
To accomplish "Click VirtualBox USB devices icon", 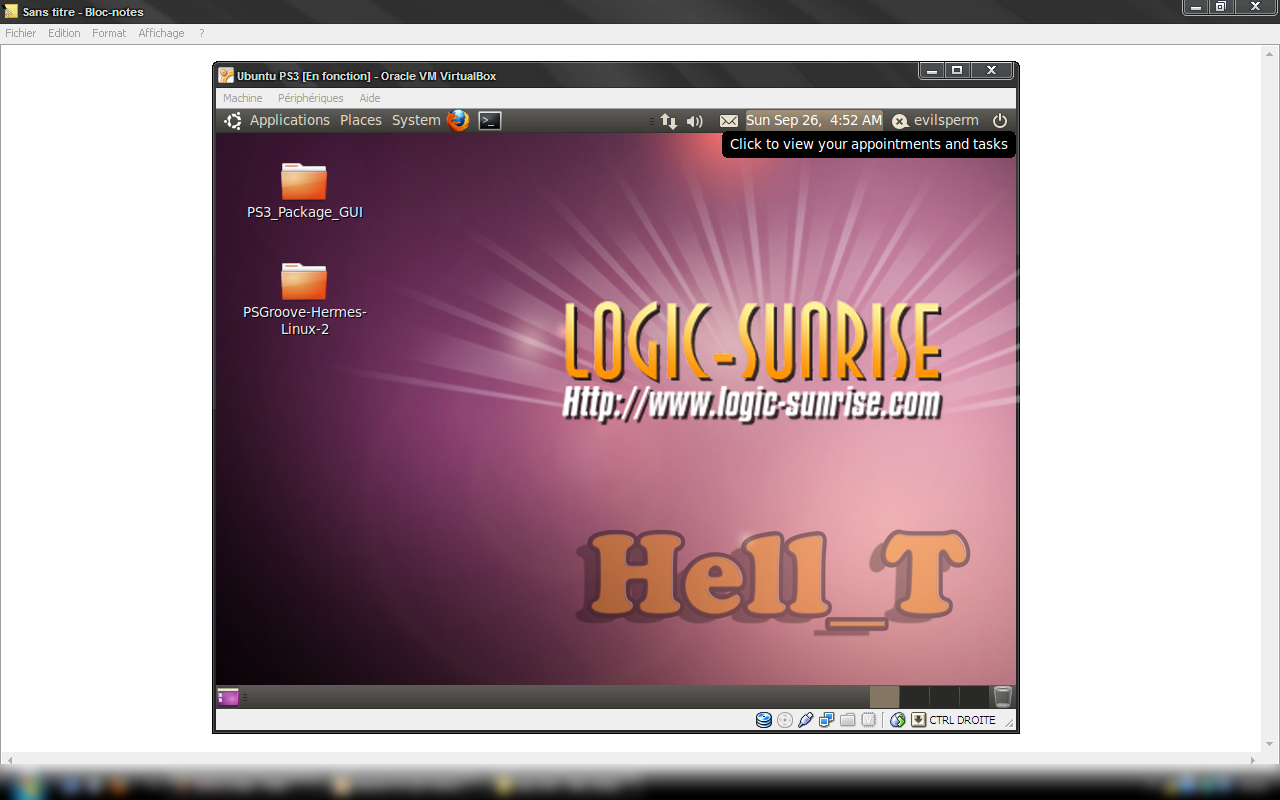I will coord(806,720).
